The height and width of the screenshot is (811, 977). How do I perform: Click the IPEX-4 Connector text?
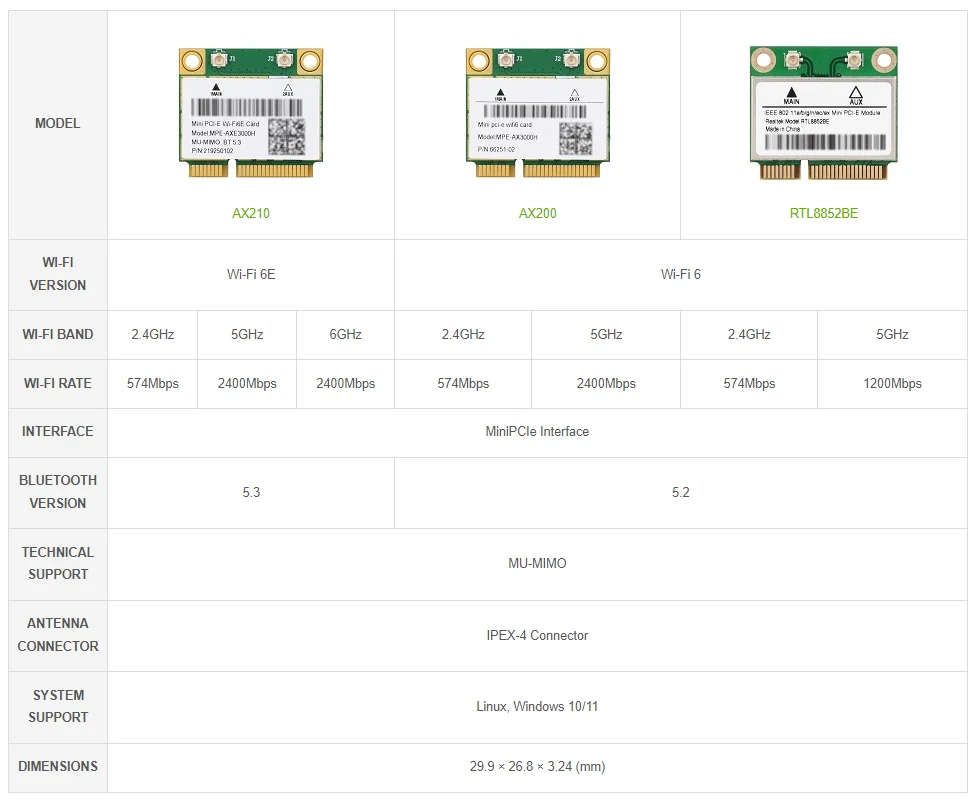tap(537, 636)
